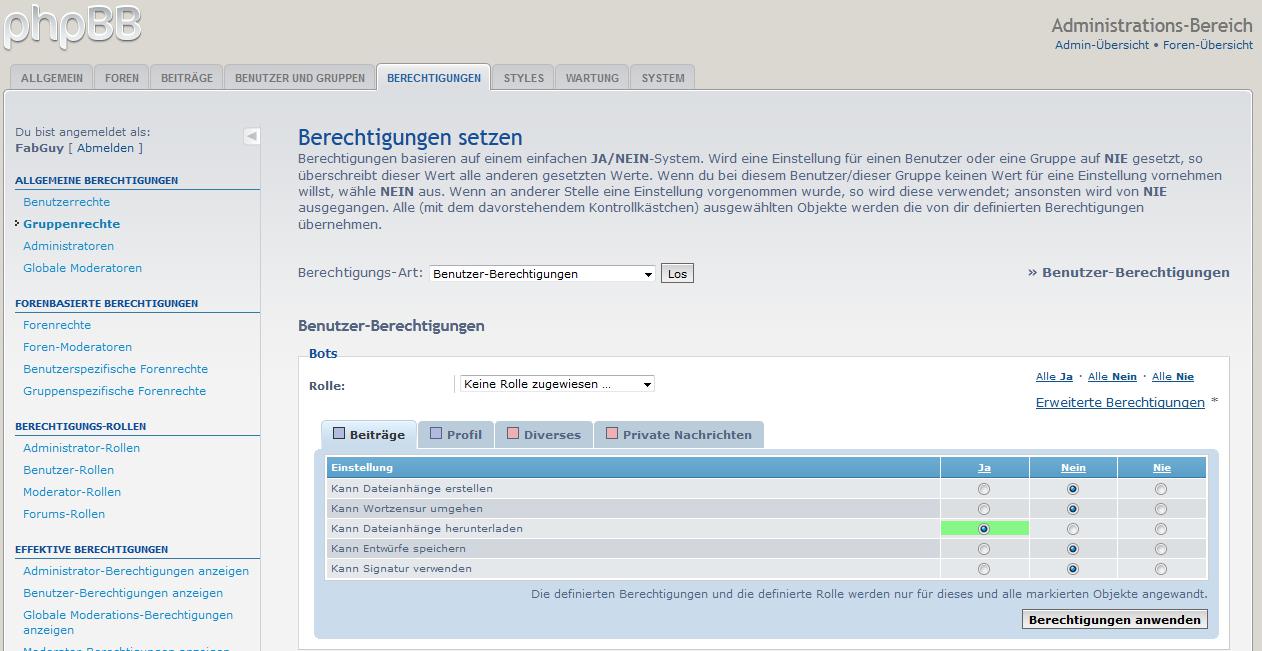The width and height of the screenshot is (1262, 651).
Task: Go to Moderator-Rollen sidebar link
Action: (72, 492)
